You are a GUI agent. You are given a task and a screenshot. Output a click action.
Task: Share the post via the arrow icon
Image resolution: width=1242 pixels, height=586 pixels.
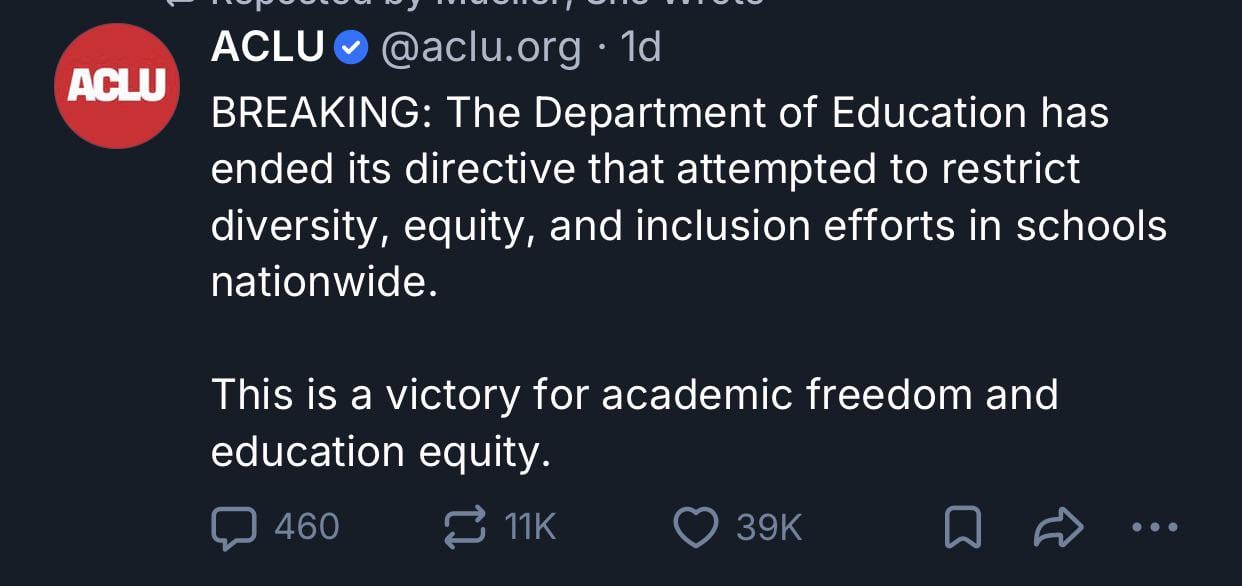1057,527
